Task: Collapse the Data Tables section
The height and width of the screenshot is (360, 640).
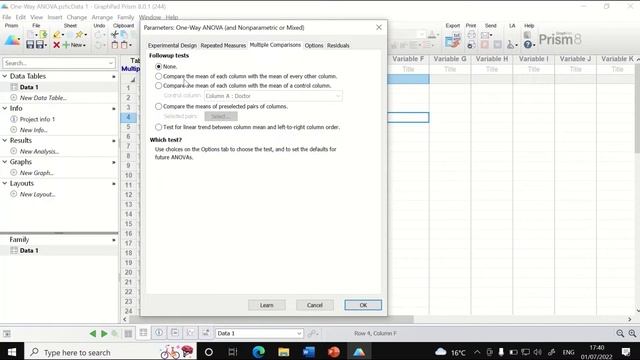Action: coord(5,76)
